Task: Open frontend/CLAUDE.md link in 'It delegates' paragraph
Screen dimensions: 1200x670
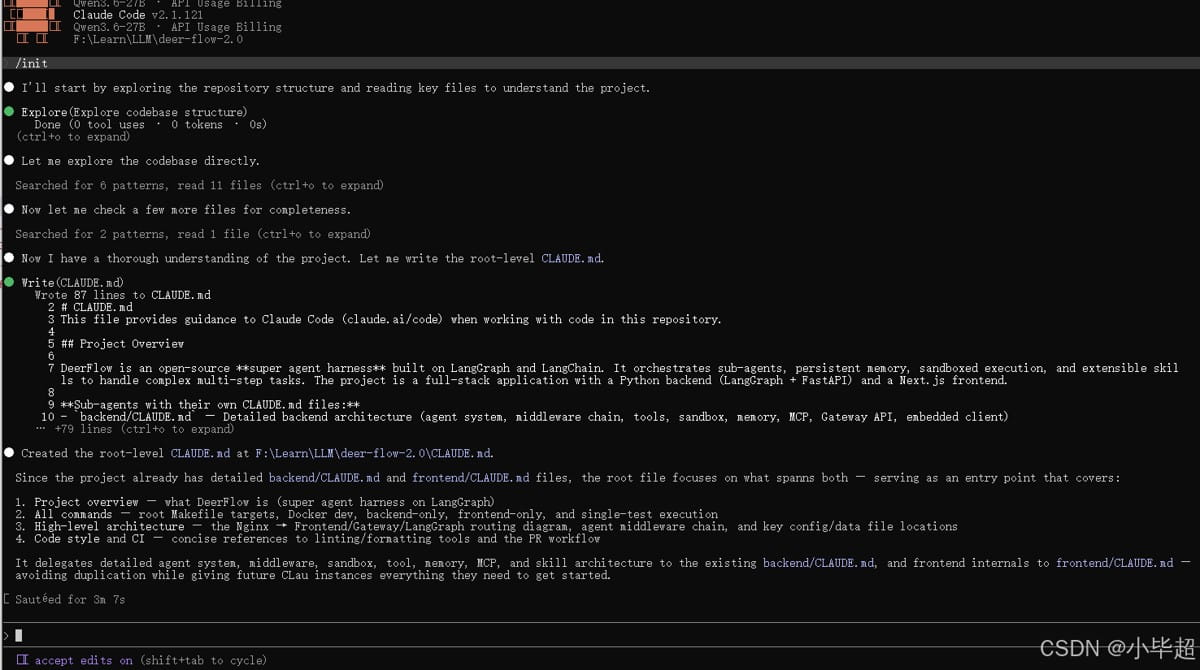Action: coord(1115,563)
